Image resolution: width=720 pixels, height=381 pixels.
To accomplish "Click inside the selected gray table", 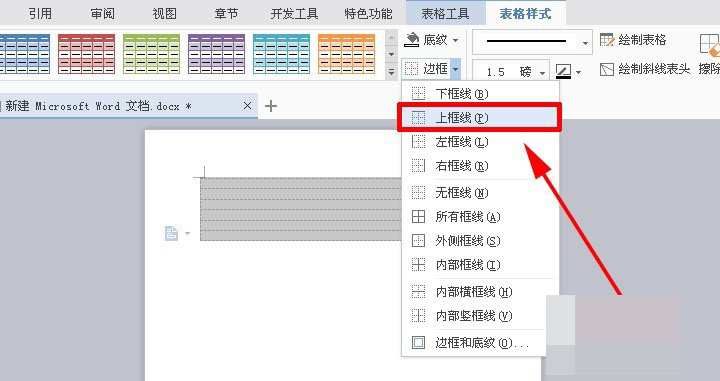I will click(x=301, y=209).
